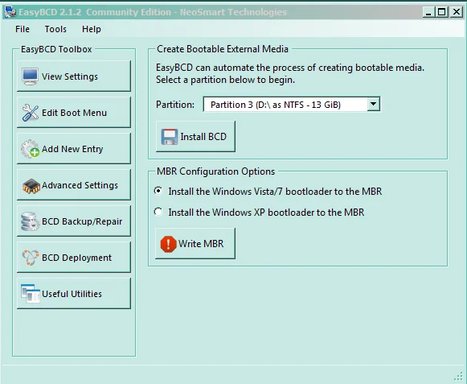This screenshot has height=384, width=467.
Task: Maximize the EasyBCD window
Action: (x=441, y=12)
